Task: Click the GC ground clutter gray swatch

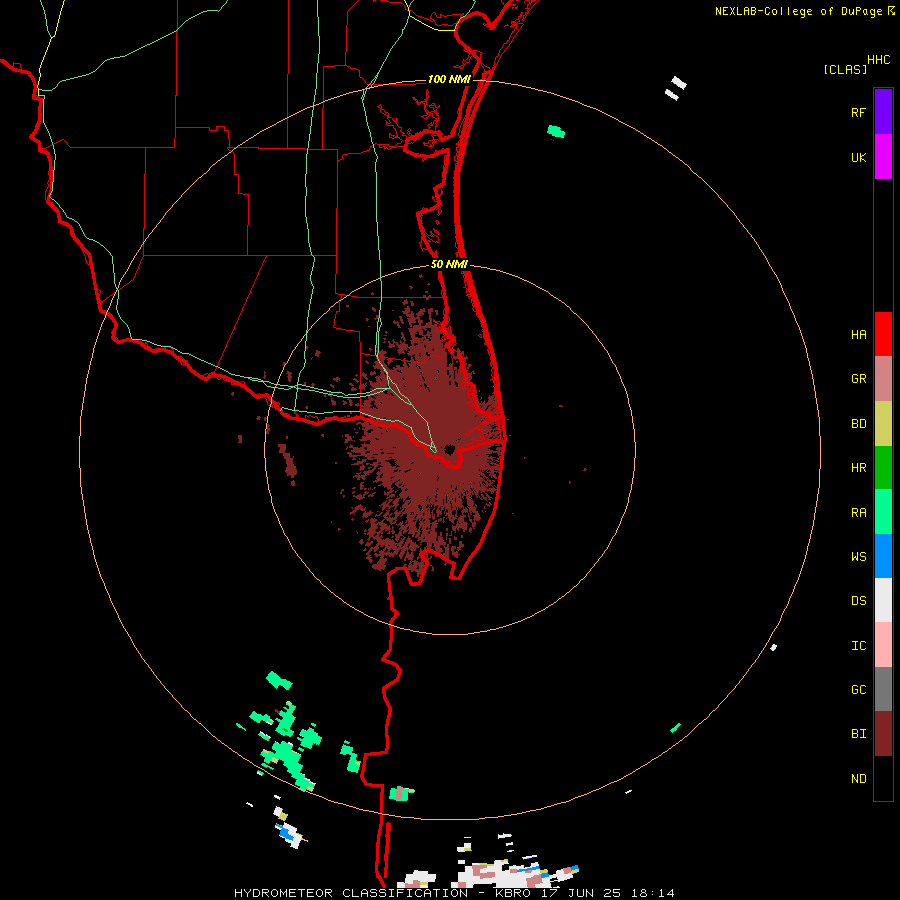Action: (883, 689)
